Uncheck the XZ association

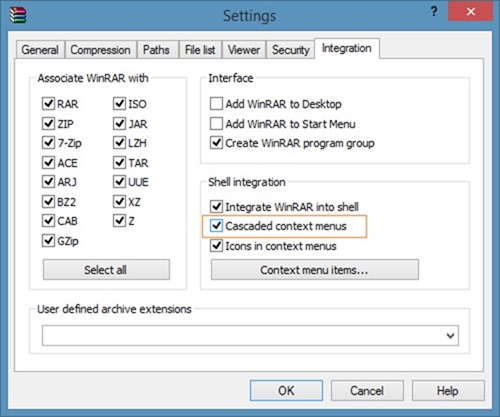pyautogui.click(x=119, y=202)
